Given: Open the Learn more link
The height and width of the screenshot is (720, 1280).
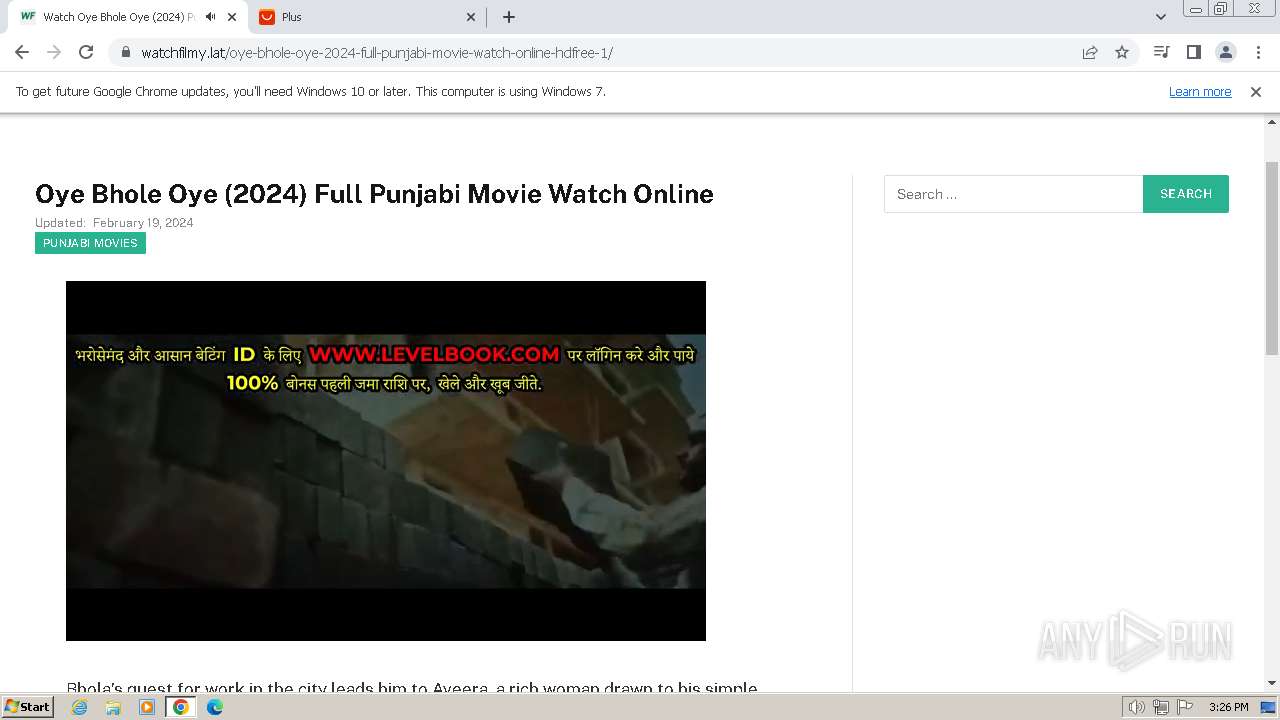Looking at the screenshot, I should click(x=1200, y=92).
